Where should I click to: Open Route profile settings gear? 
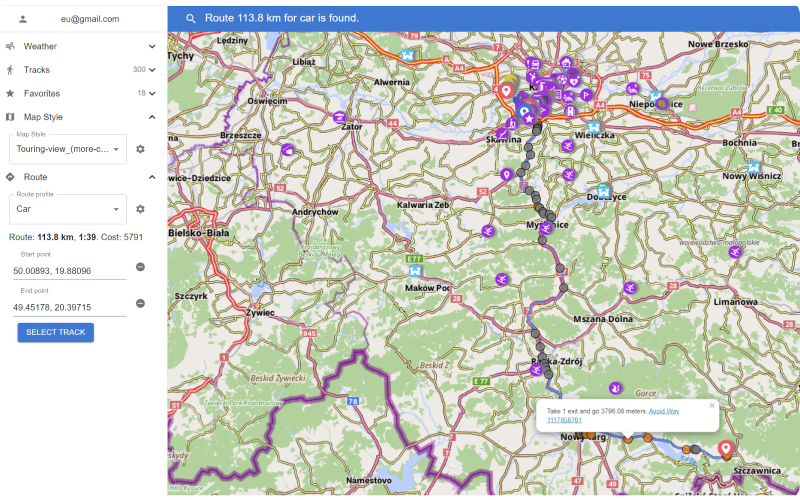tap(141, 209)
